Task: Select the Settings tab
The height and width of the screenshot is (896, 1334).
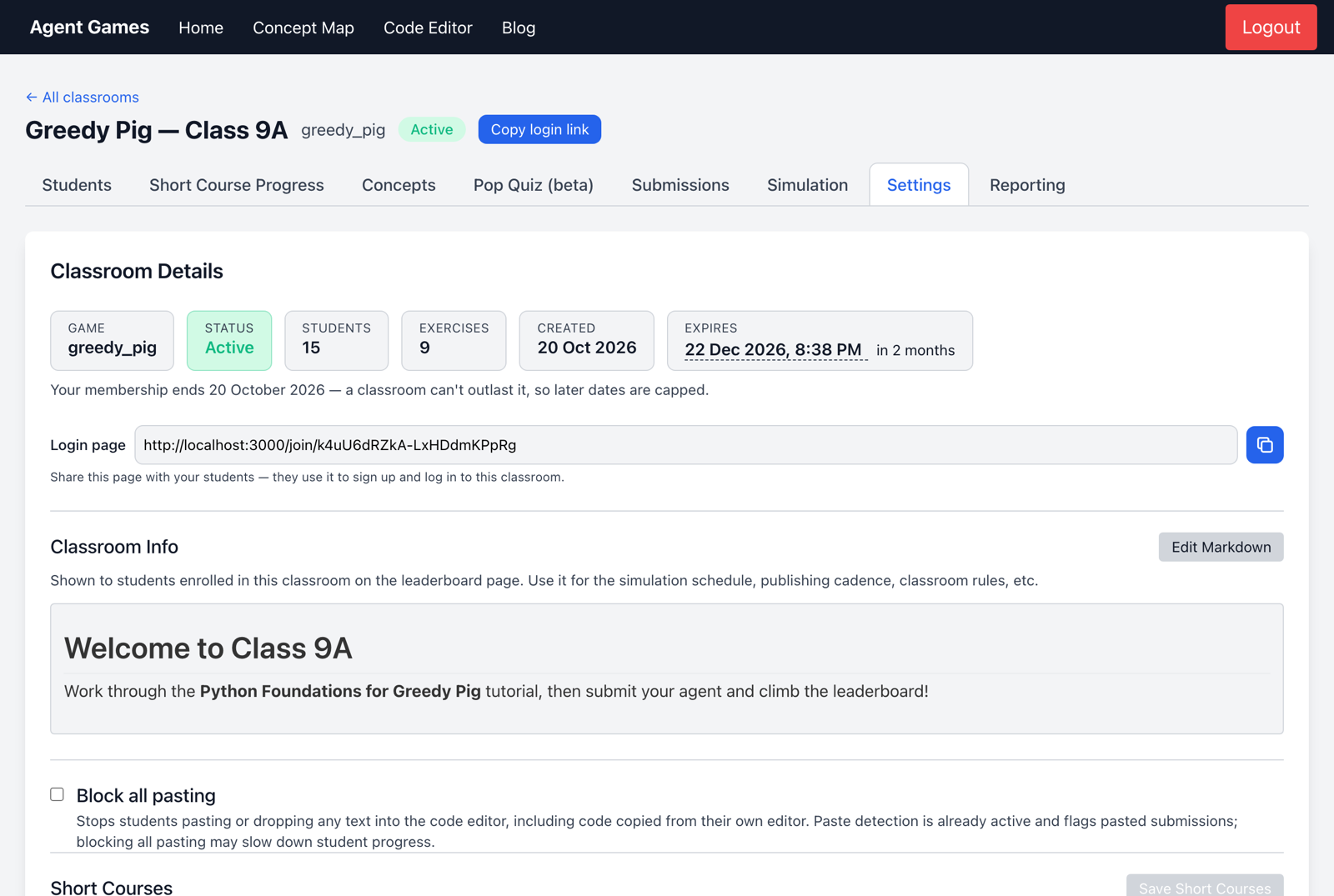Action: (919, 185)
